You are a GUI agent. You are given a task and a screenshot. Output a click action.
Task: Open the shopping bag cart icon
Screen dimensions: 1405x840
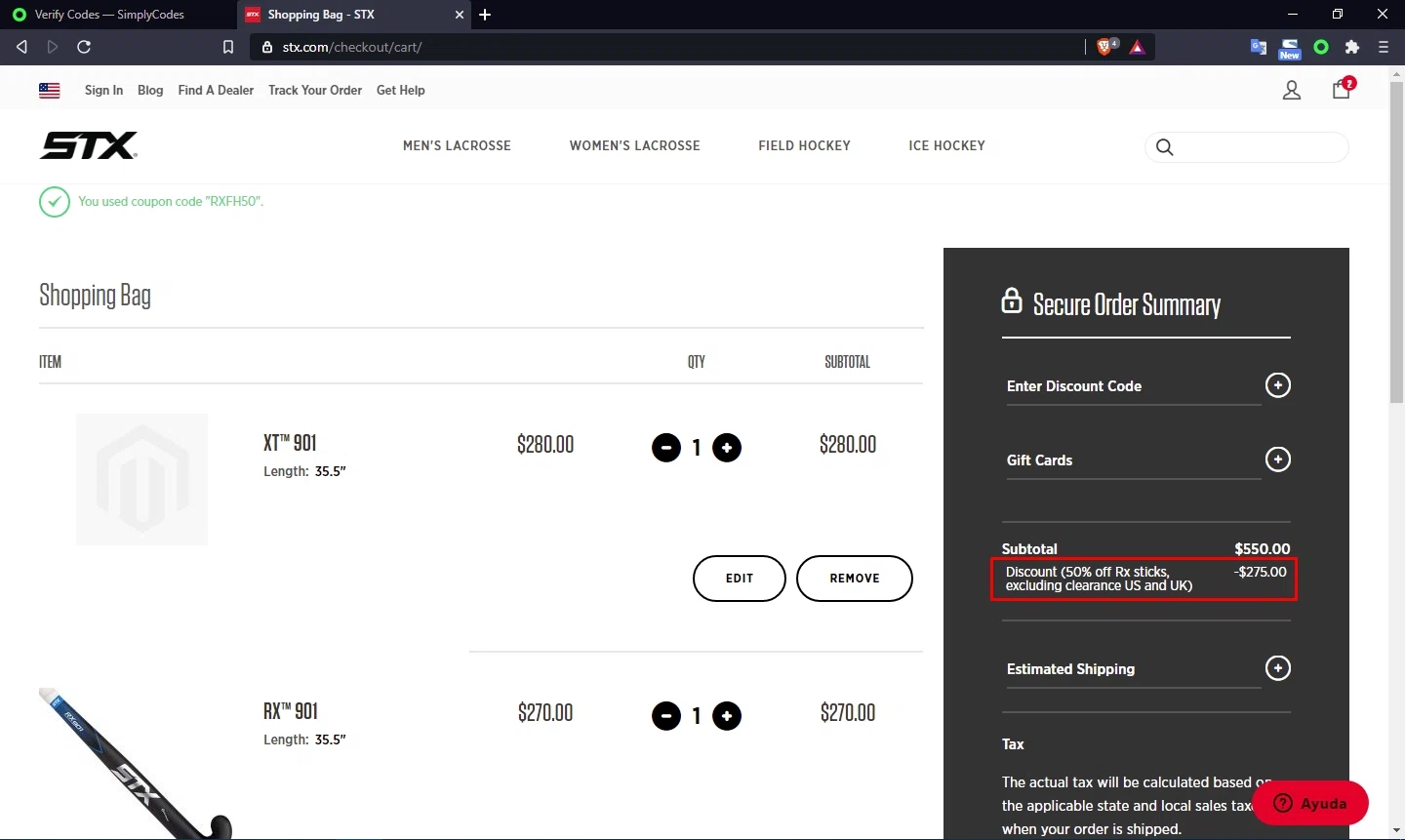tap(1343, 89)
